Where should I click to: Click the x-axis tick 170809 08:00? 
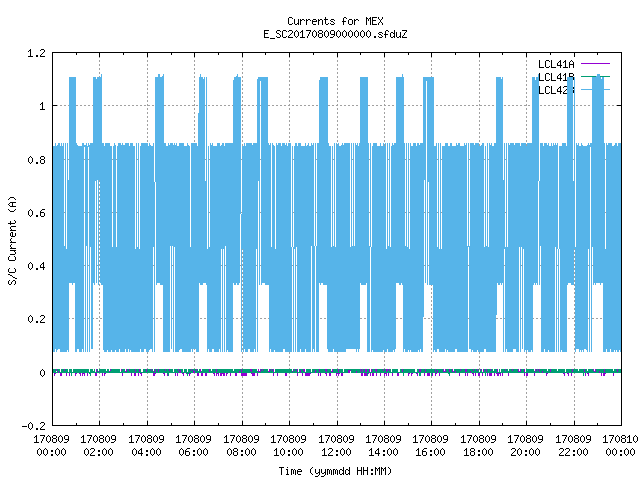(241, 446)
